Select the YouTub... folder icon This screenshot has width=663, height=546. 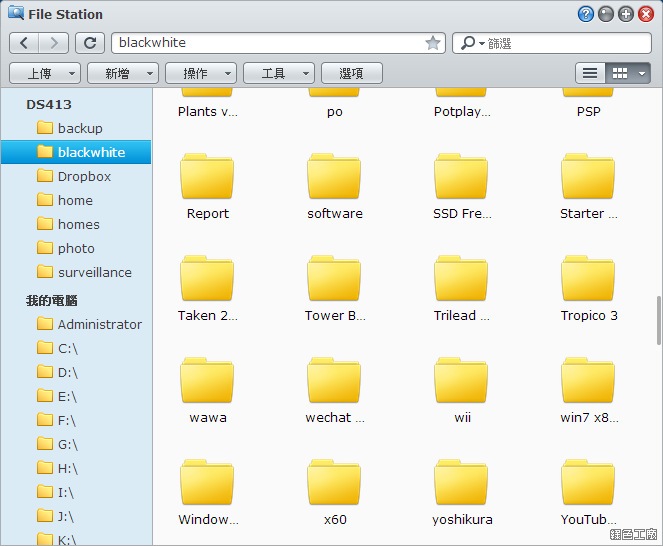point(588,482)
